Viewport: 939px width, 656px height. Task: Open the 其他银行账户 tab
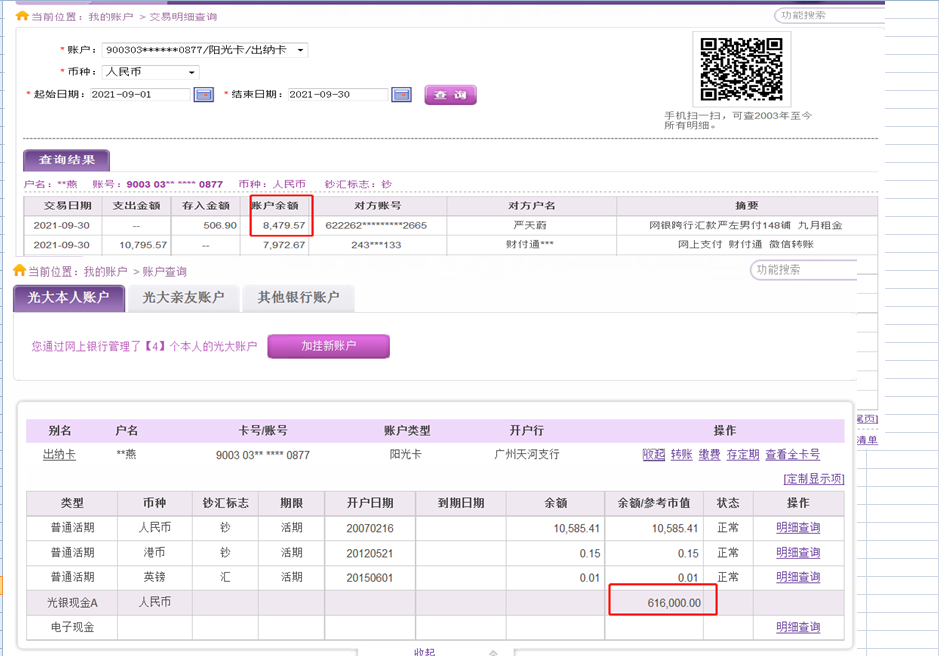(x=298, y=298)
